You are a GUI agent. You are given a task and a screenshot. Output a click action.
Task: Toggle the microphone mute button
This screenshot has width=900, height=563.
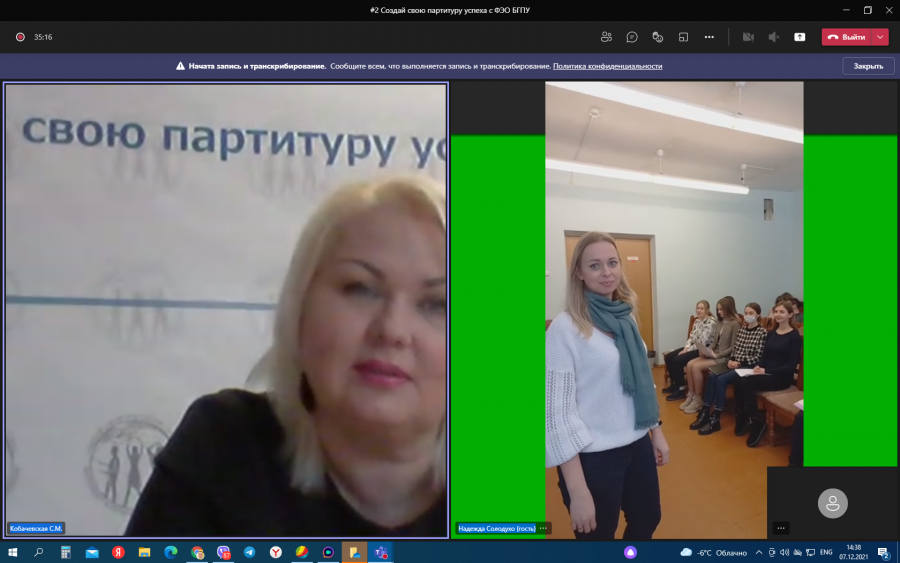pos(774,37)
